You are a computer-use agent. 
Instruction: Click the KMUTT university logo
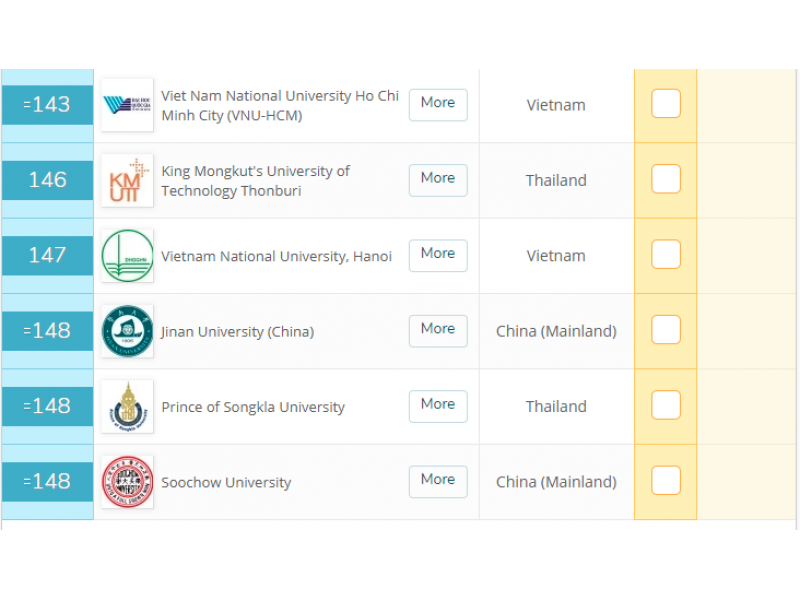tap(126, 180)
